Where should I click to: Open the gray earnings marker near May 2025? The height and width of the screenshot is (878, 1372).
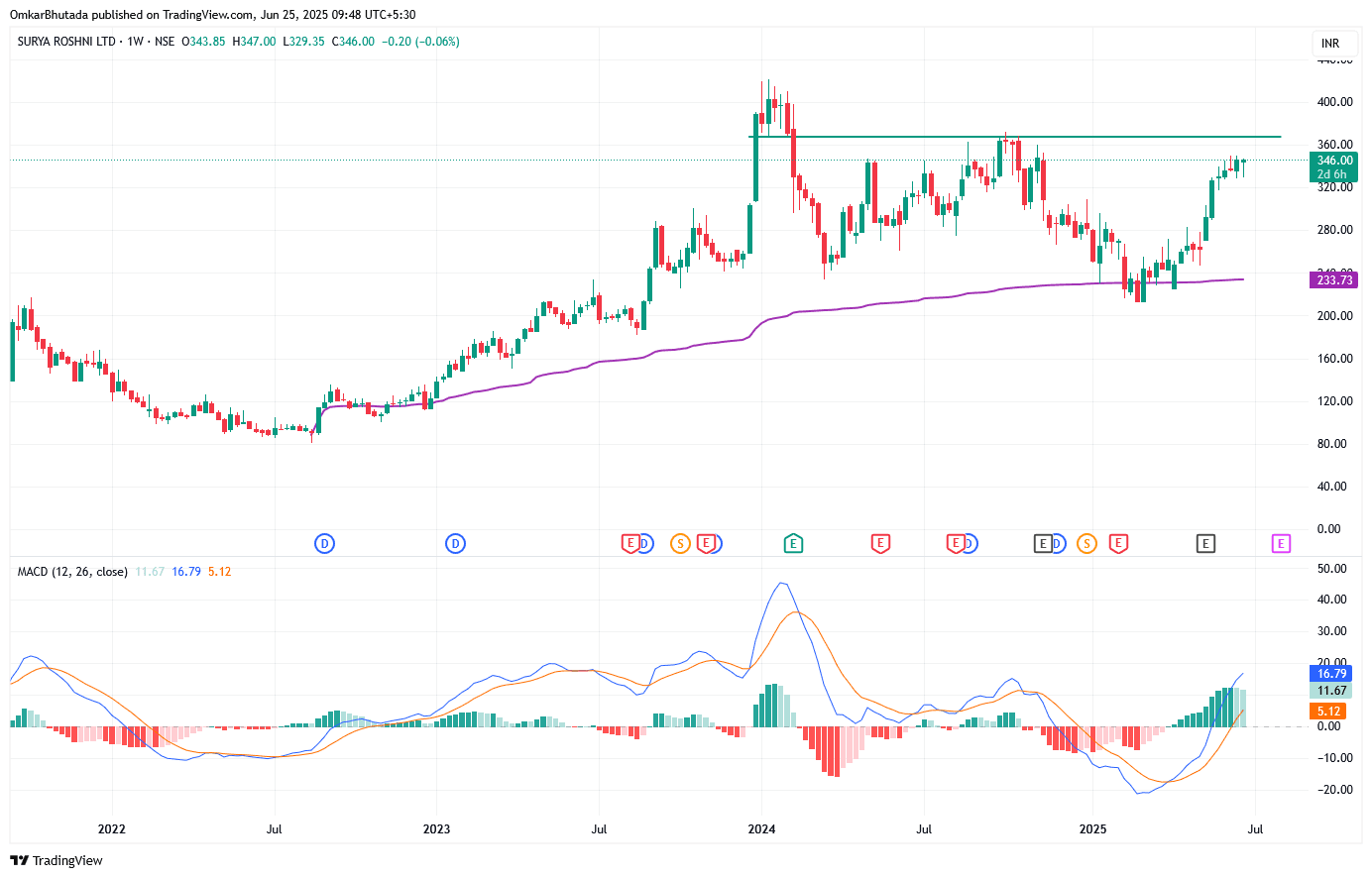[1205, 543]
